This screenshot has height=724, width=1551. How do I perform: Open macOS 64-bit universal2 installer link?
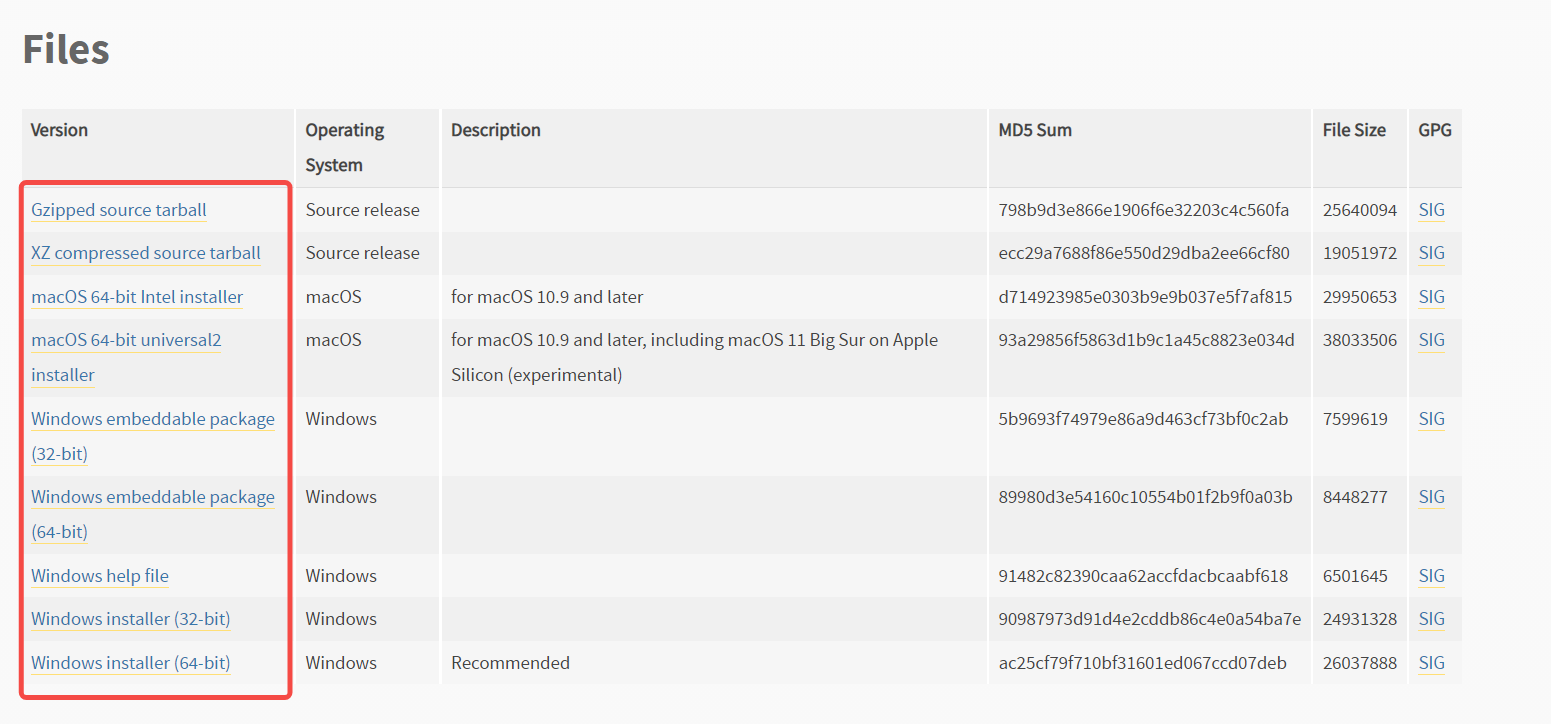pos(126,340)
